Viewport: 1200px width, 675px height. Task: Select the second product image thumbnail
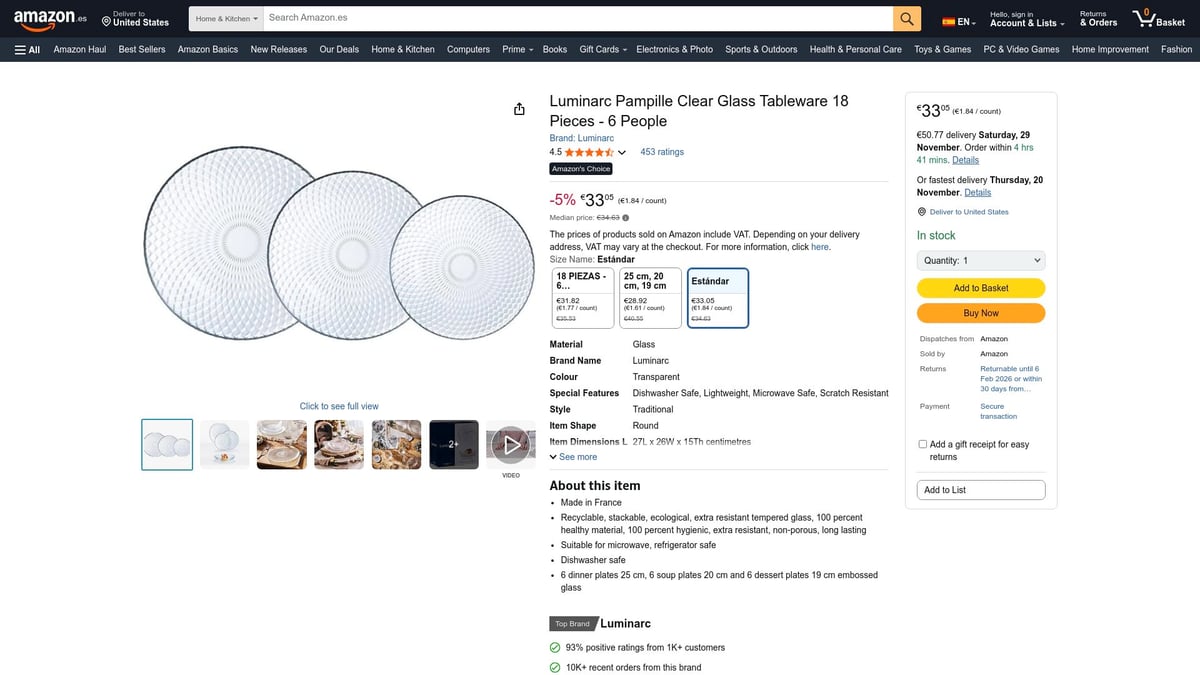pos(224,444)
